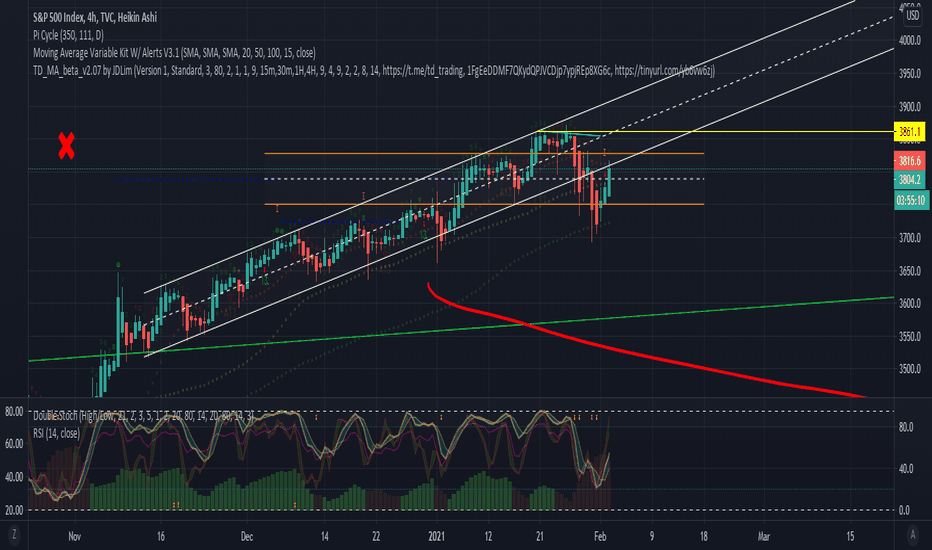The height and width of the screenshot is (550, 932).
Task: Click the green 3804.2 current price label
Action: pos(909,179)
